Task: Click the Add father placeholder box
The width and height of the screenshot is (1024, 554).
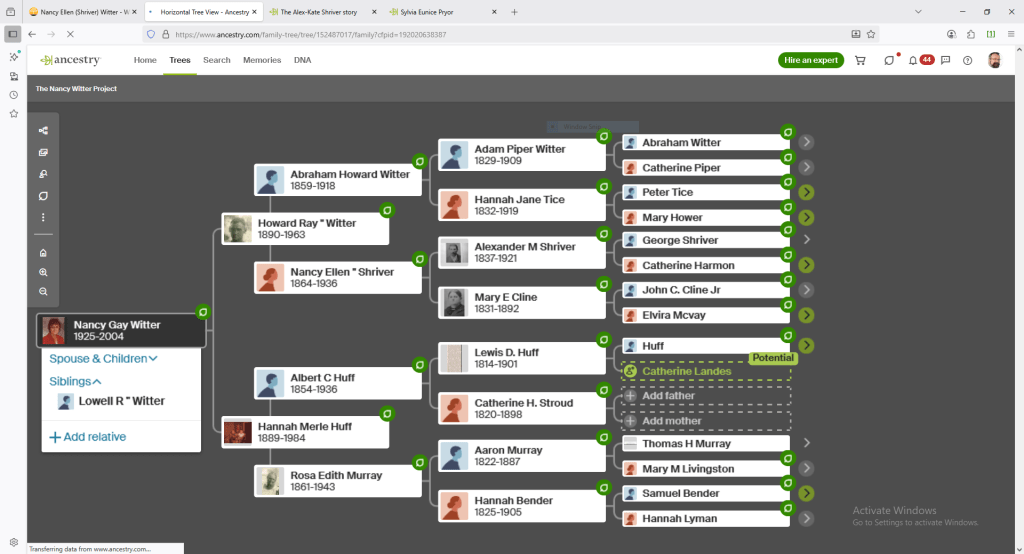Action: coord(705,396)
